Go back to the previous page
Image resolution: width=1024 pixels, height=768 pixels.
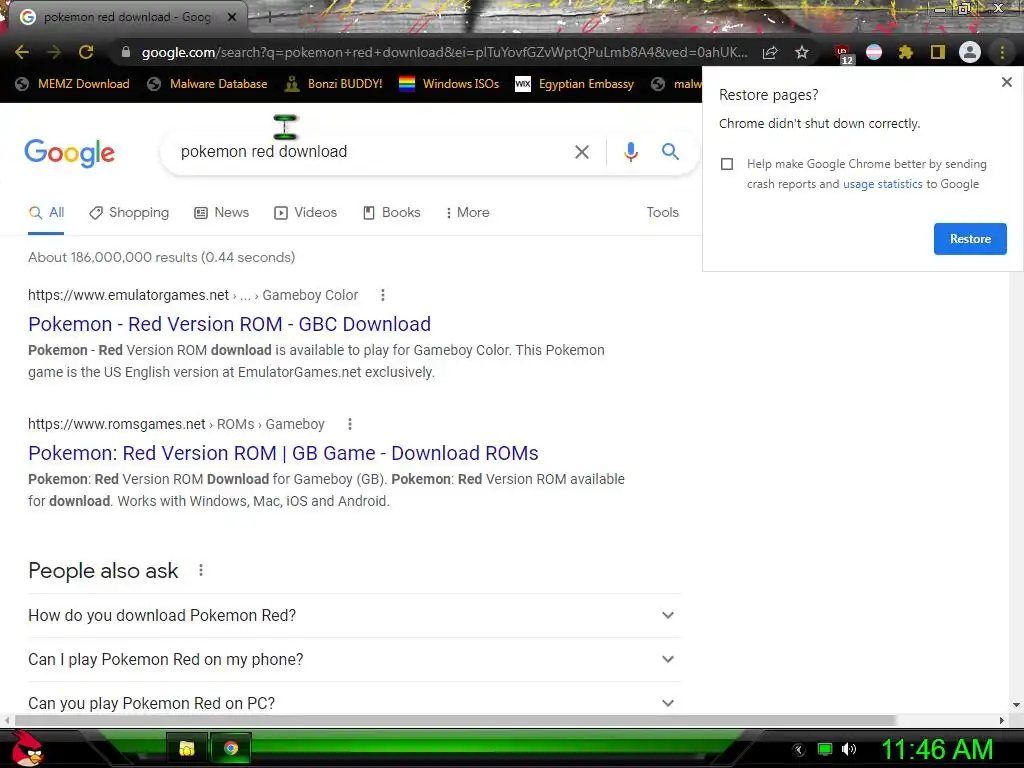[x=22, y=52]
